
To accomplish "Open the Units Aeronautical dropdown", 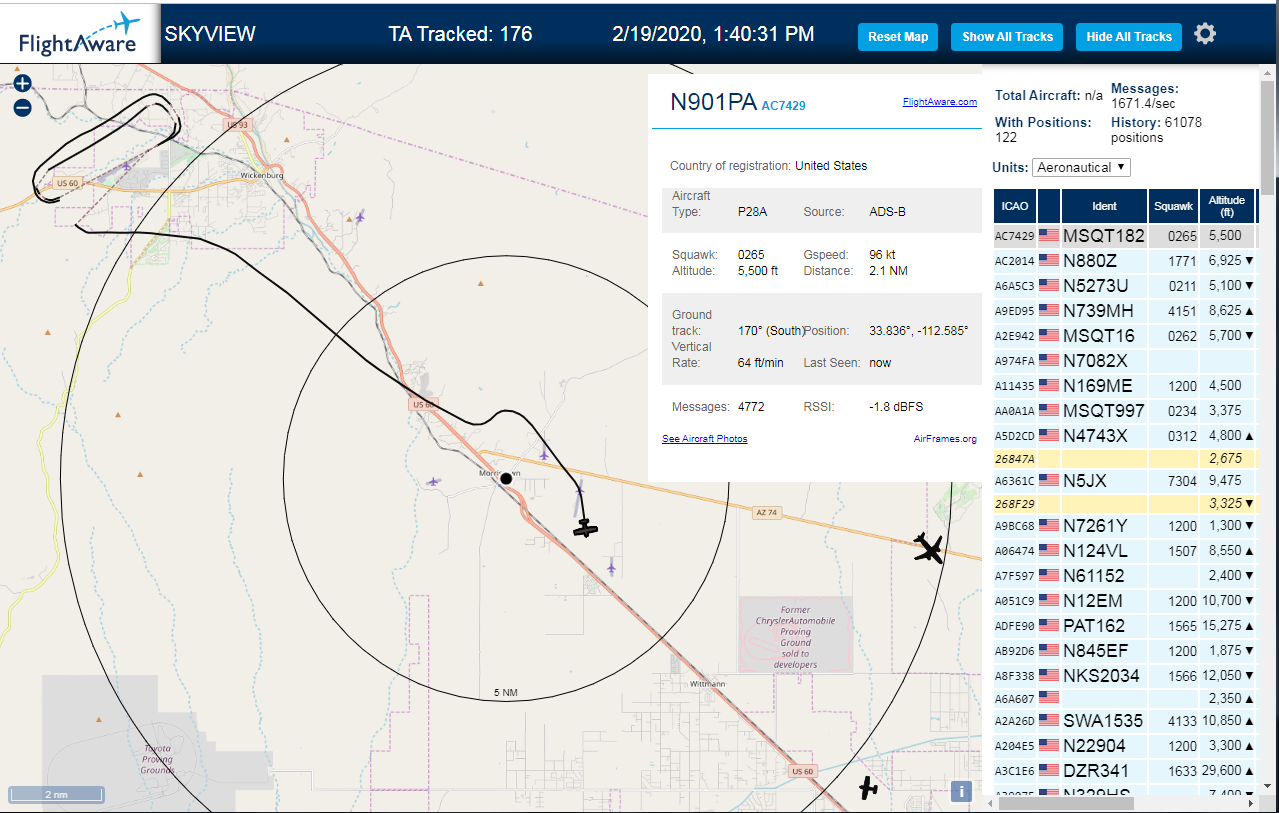I will [1081, 167].
